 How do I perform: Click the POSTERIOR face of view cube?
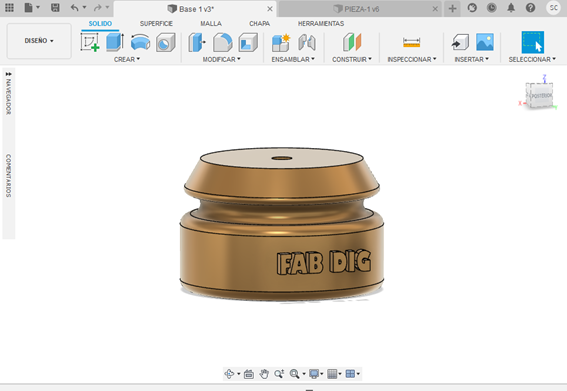[x=541, y=95]
